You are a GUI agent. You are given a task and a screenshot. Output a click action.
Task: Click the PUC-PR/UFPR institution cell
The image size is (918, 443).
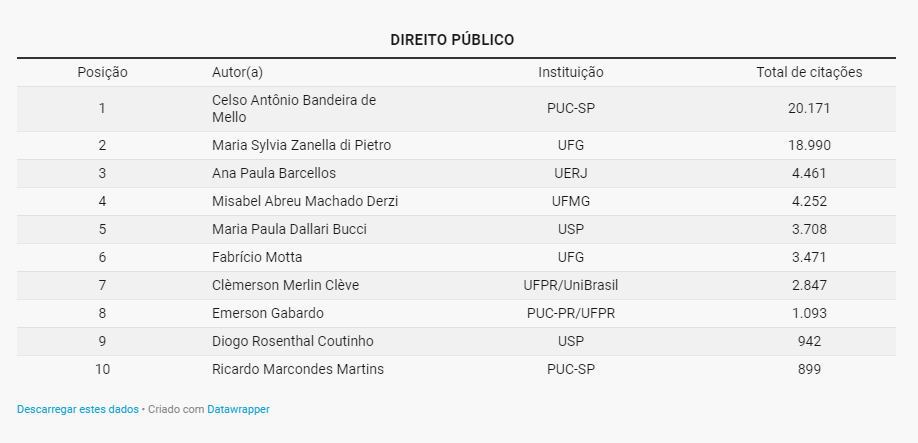[x=571, y=314]
